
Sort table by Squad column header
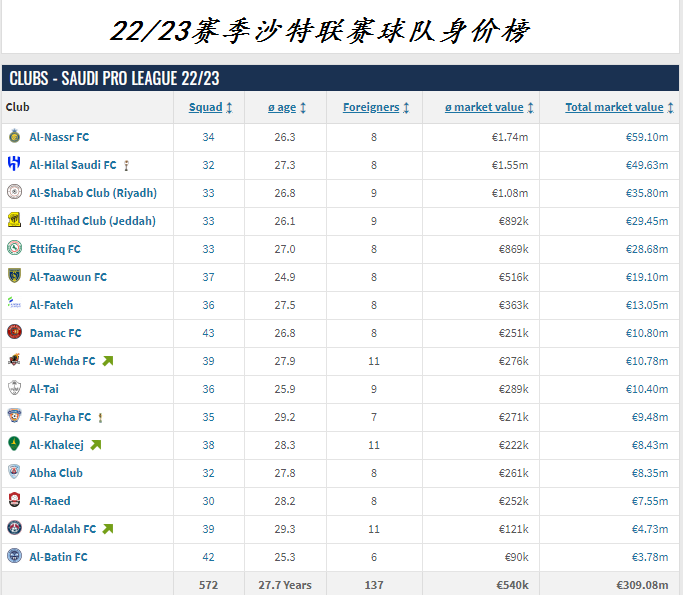tap(205, 107)
